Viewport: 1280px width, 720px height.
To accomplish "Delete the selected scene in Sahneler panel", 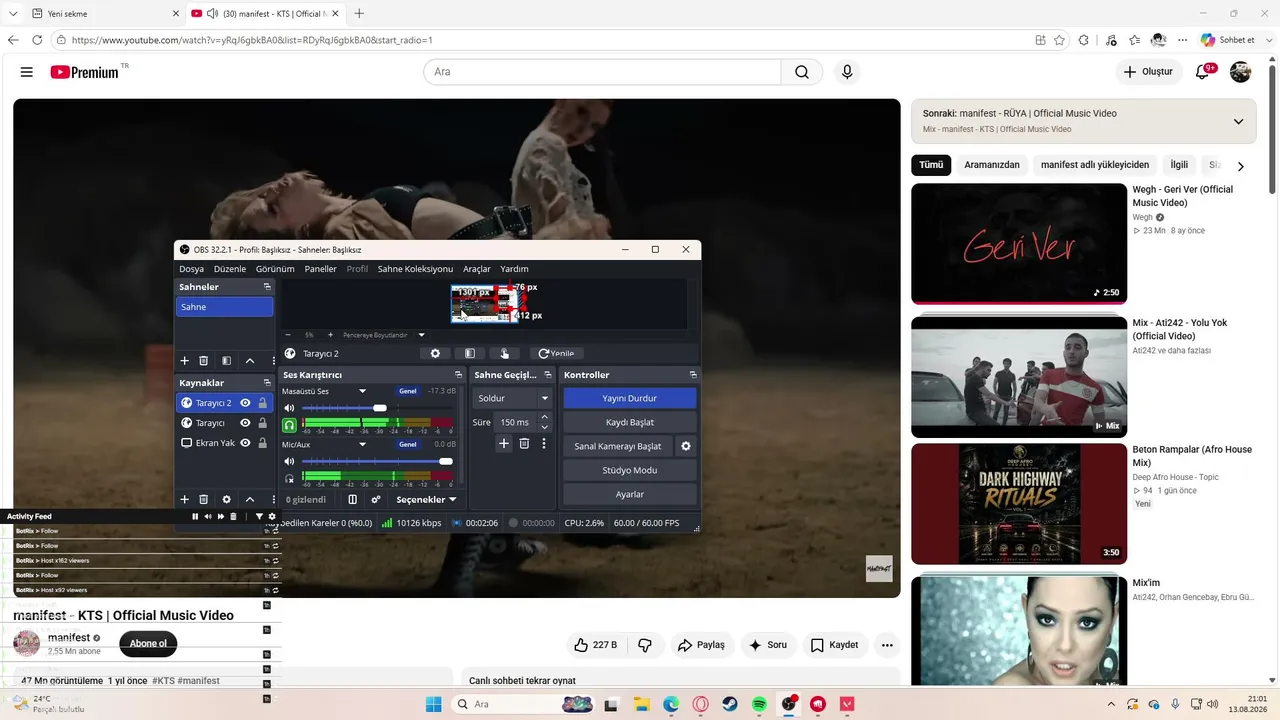I will tap(204, 361).
